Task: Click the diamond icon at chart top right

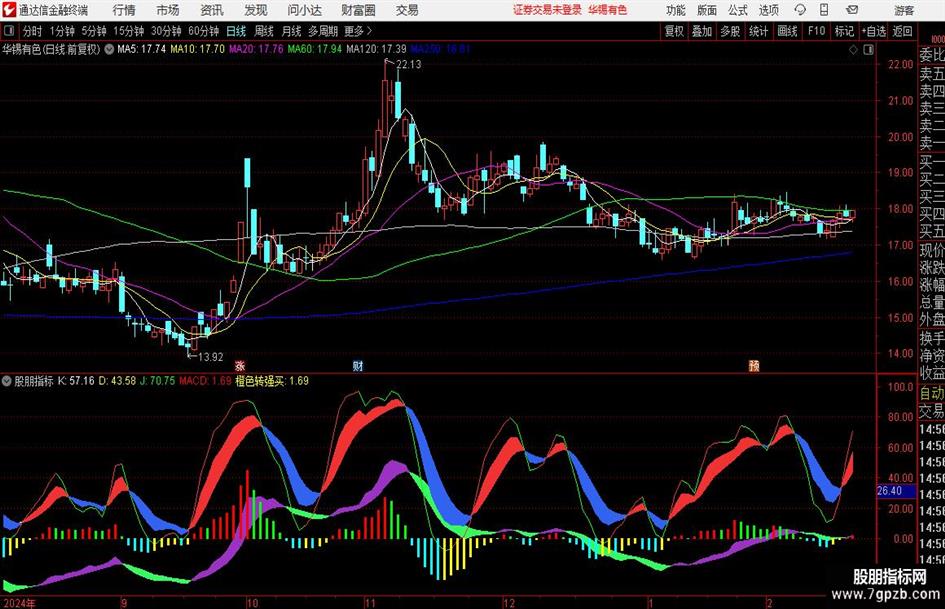Action: click(x=853, y=50)
